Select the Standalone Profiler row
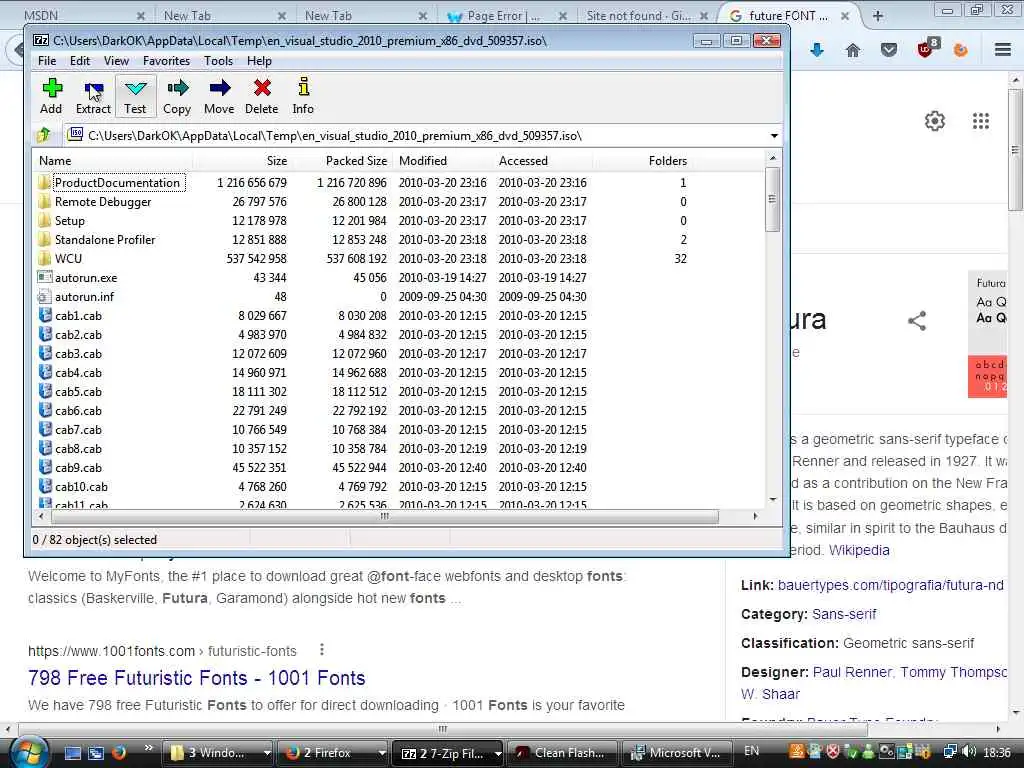This screenshot has height=768, width=1024. [x=396, y=240]
